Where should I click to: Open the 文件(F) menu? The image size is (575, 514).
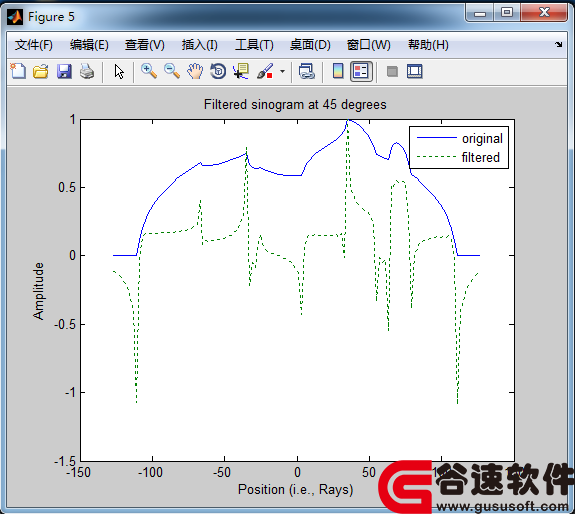click(x=33, y=45)
